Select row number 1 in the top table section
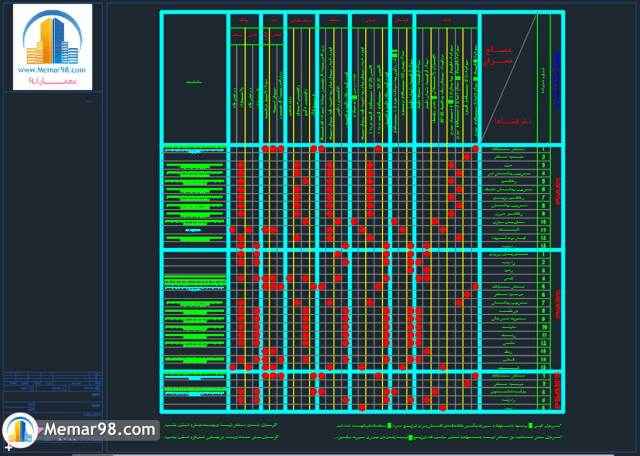 point(544,150)
